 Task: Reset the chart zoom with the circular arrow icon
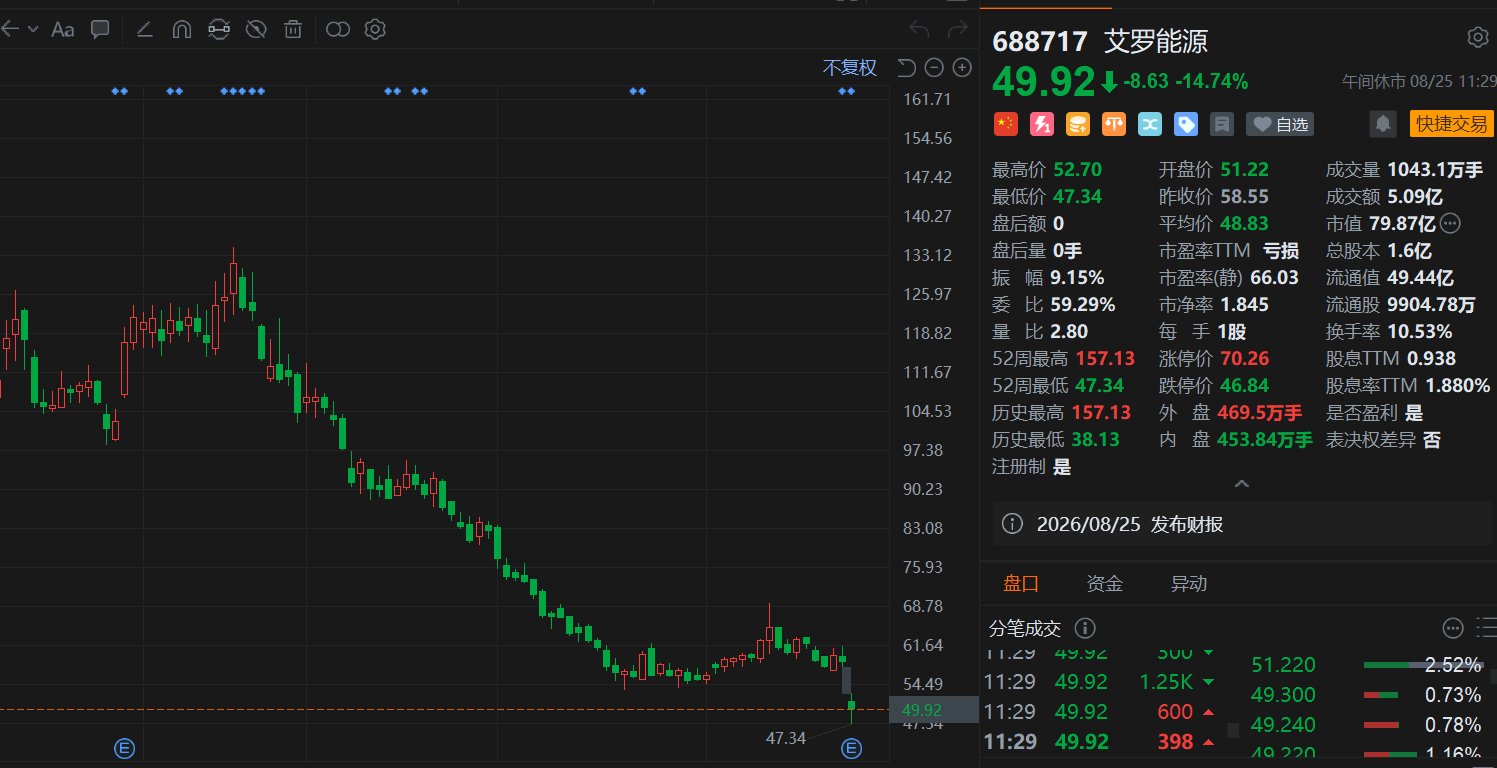[x=906, y=68]
